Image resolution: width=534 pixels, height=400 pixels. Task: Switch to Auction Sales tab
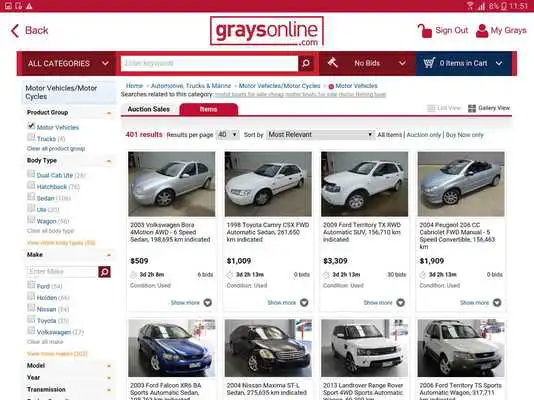pos(148,109)
